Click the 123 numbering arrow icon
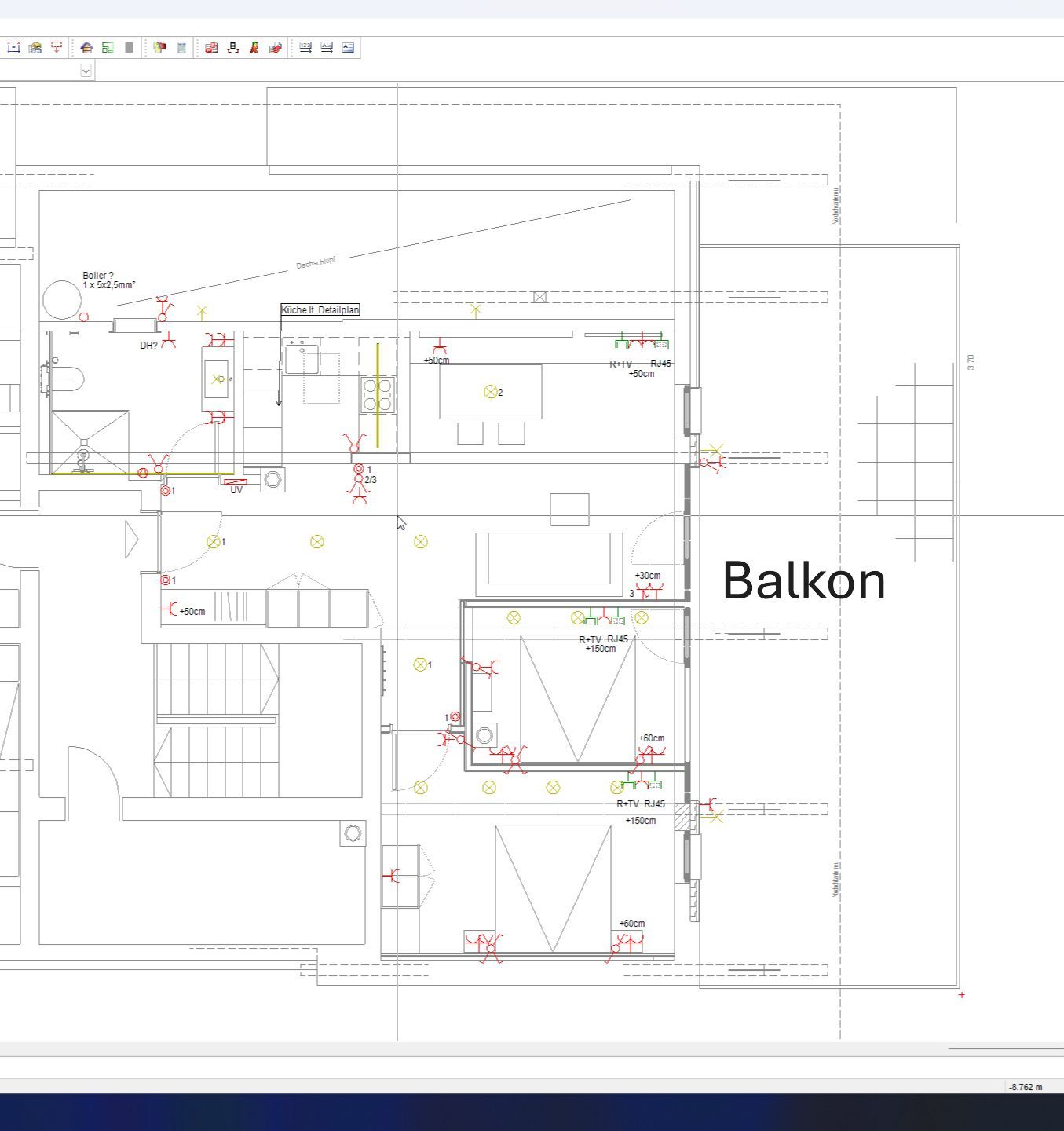 point(305,48)
